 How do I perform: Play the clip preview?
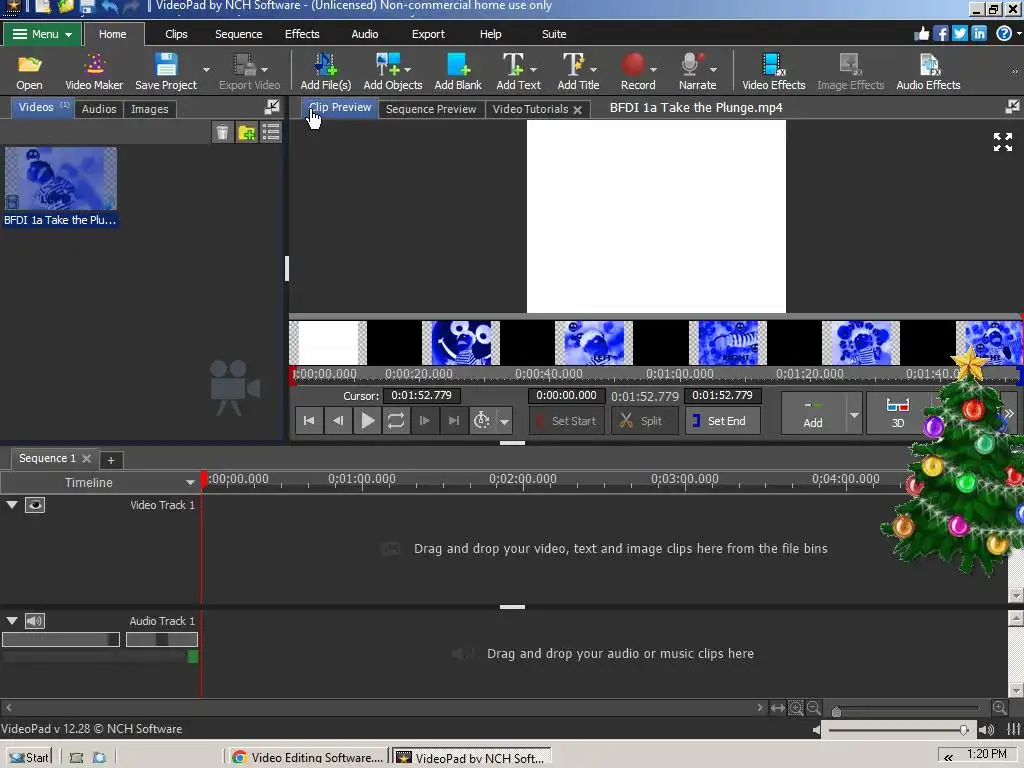(x=368, y=421)
